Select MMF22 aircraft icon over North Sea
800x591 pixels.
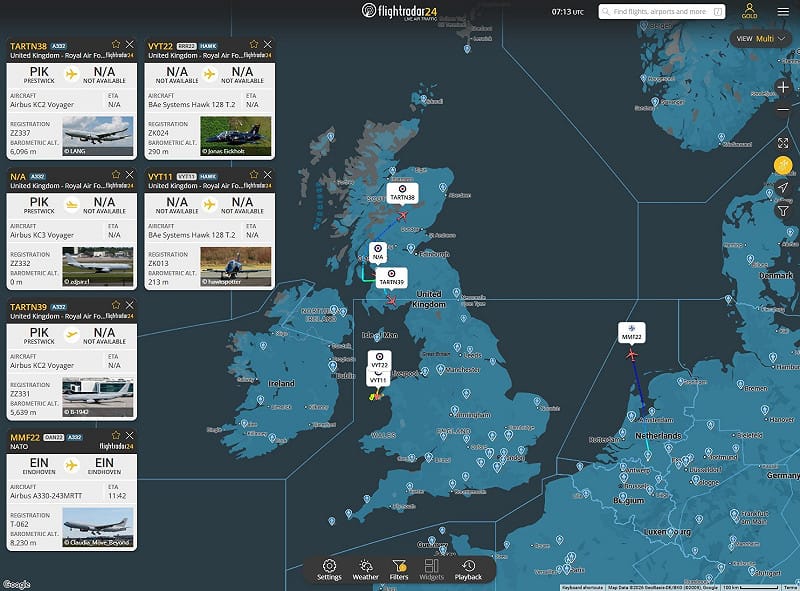click(x=632, y=354)
